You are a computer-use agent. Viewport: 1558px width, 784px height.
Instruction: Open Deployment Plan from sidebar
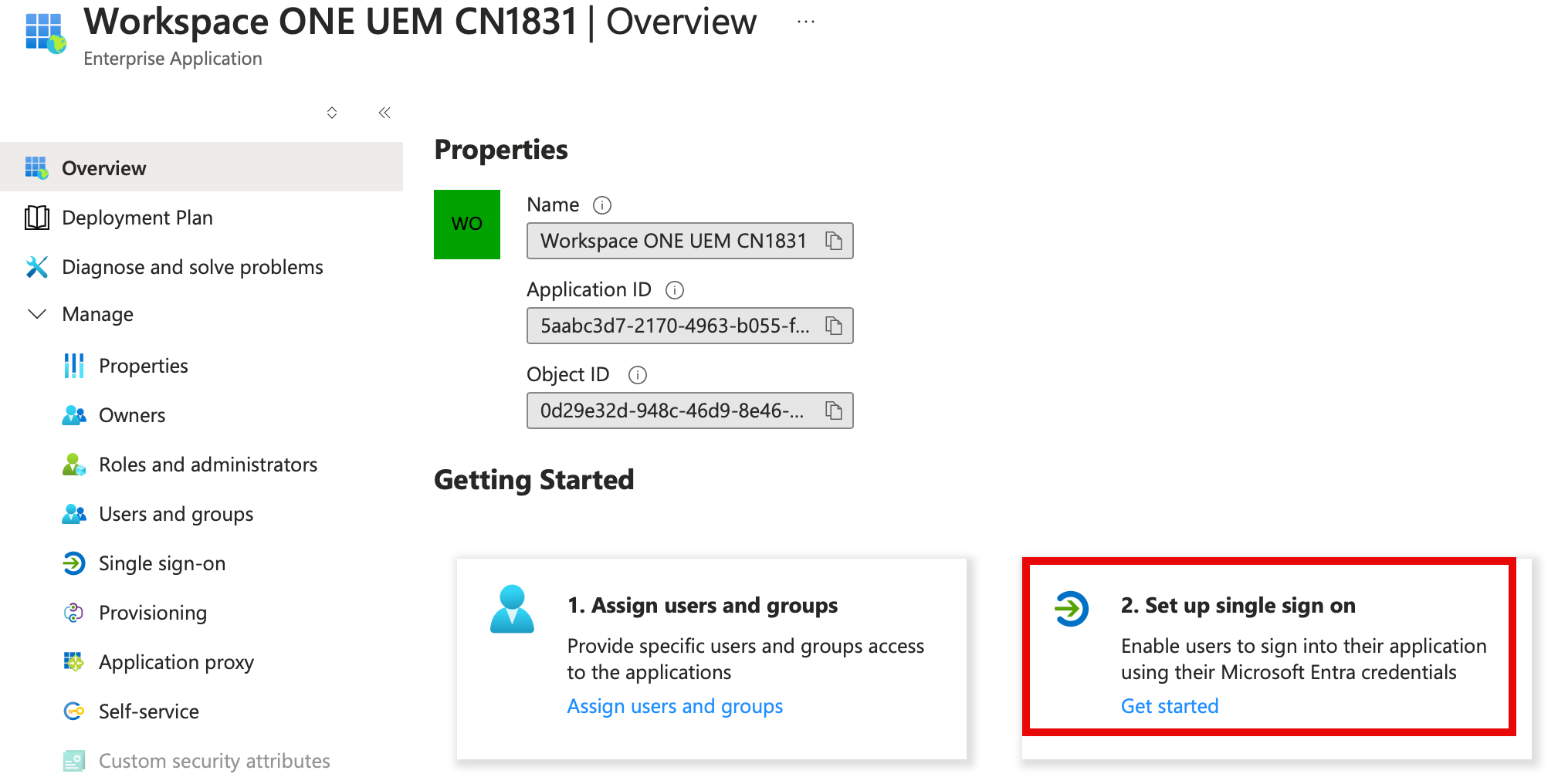pyautogui.click(x=137, y=218)
